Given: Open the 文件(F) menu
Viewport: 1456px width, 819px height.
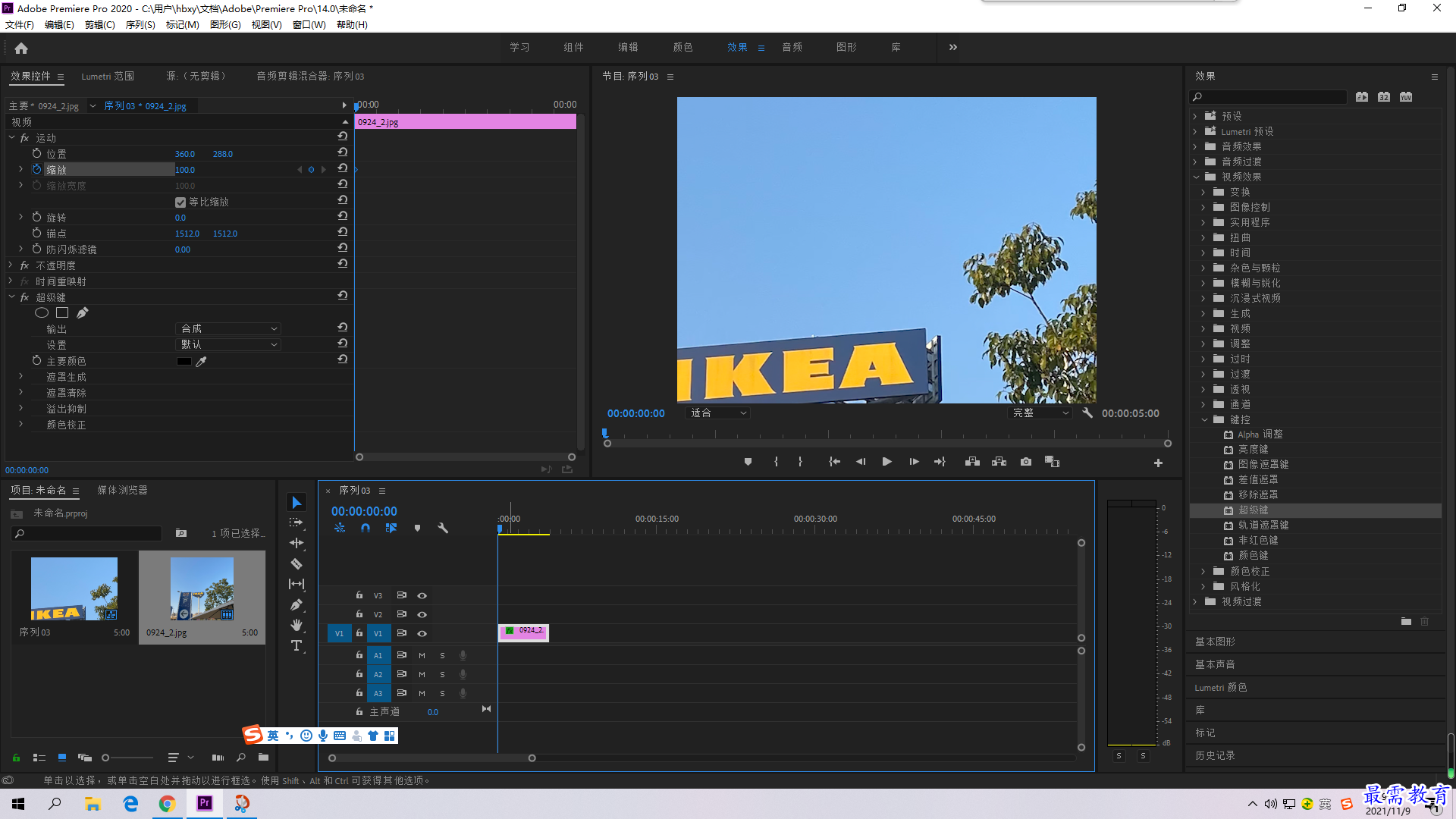Looking at the screenshot, I should [x=20, y=25].
